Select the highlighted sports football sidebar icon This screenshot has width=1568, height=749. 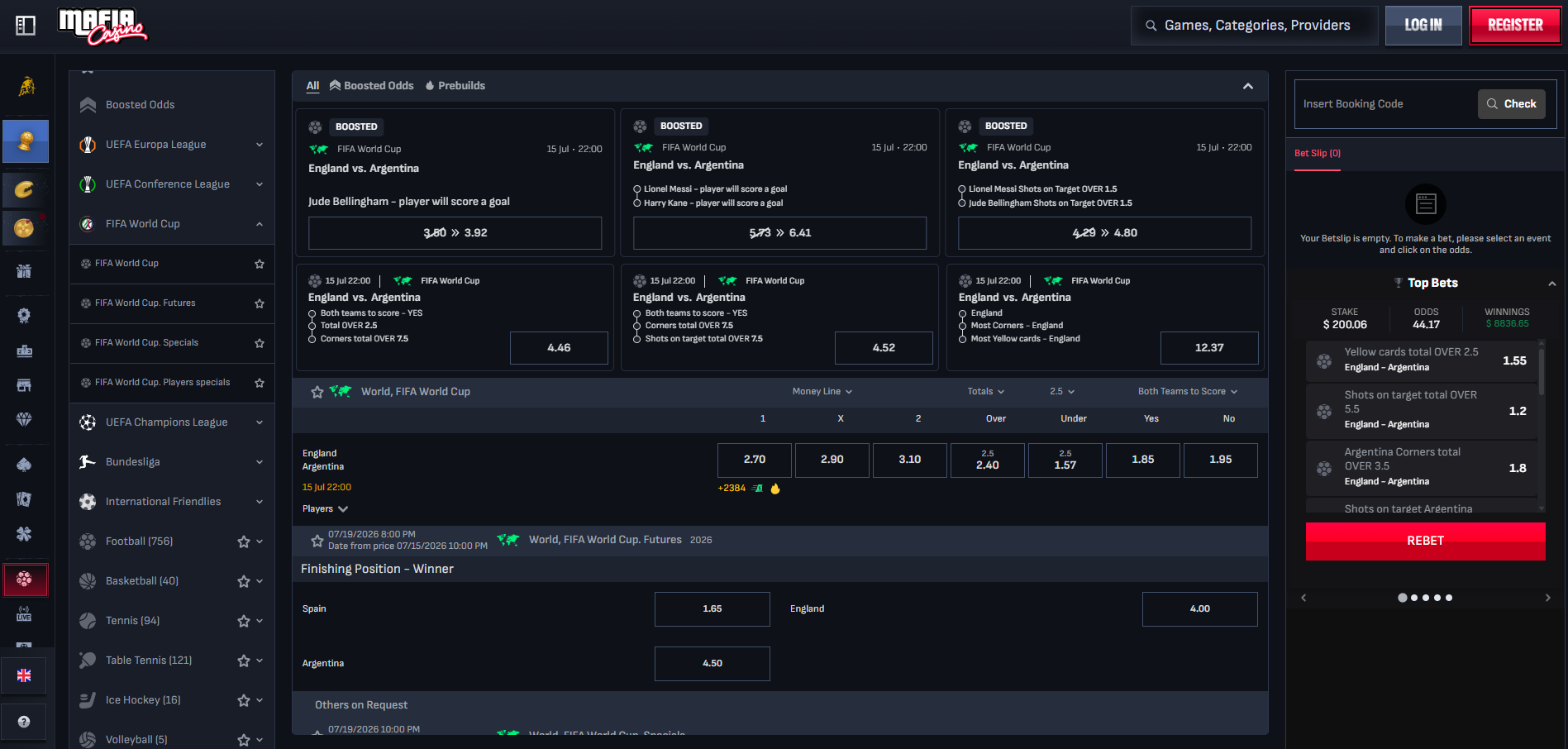[26, 580]
